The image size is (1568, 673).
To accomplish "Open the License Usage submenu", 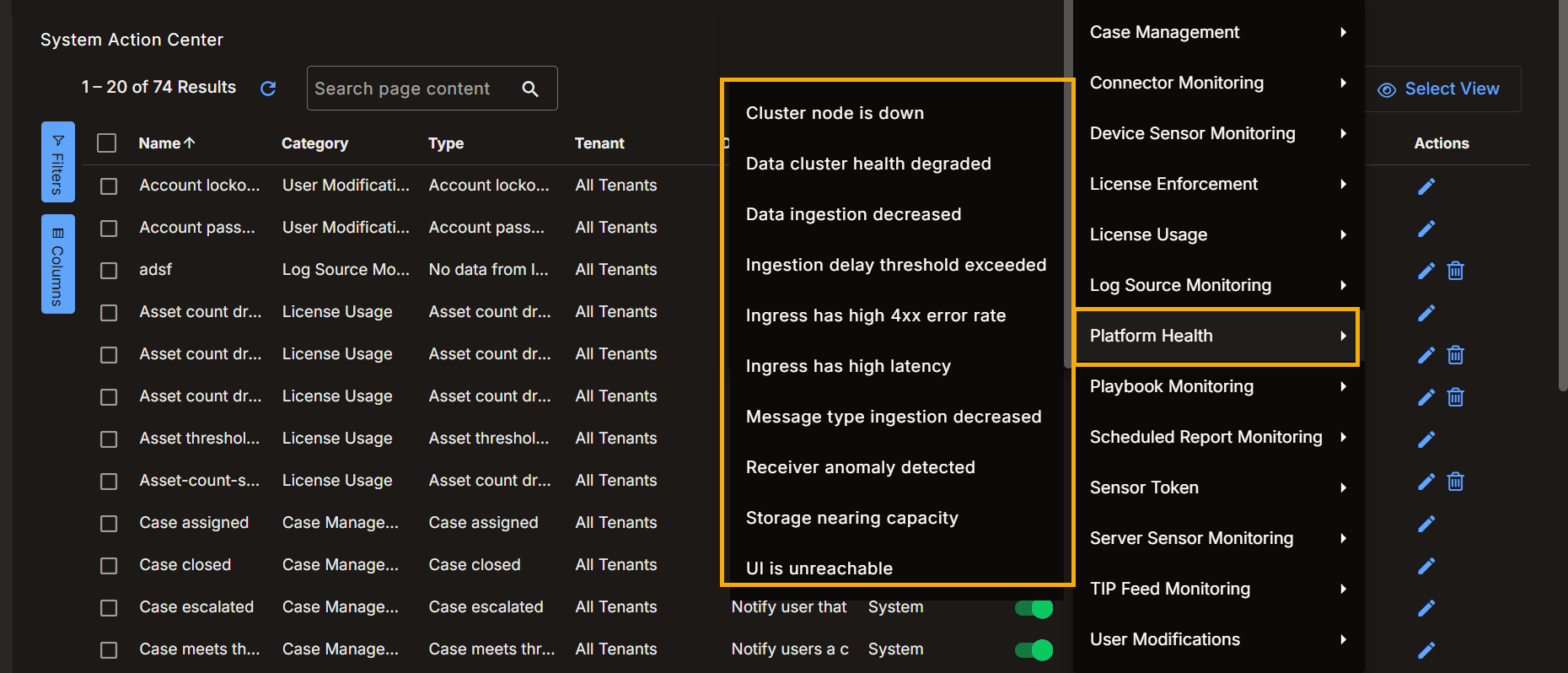I will tap(1218, 234).
